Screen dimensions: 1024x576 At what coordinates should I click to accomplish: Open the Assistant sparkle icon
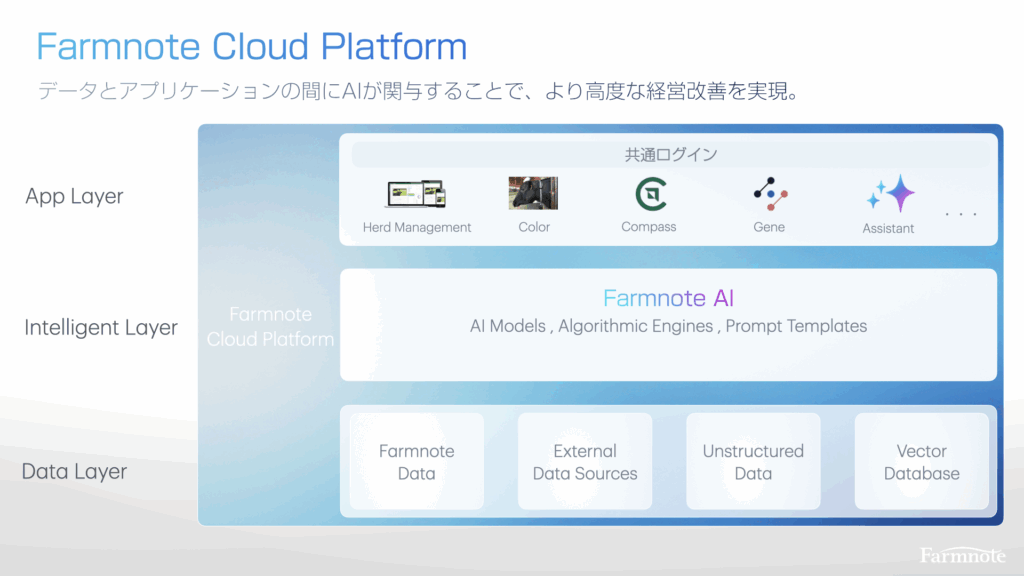890,194
